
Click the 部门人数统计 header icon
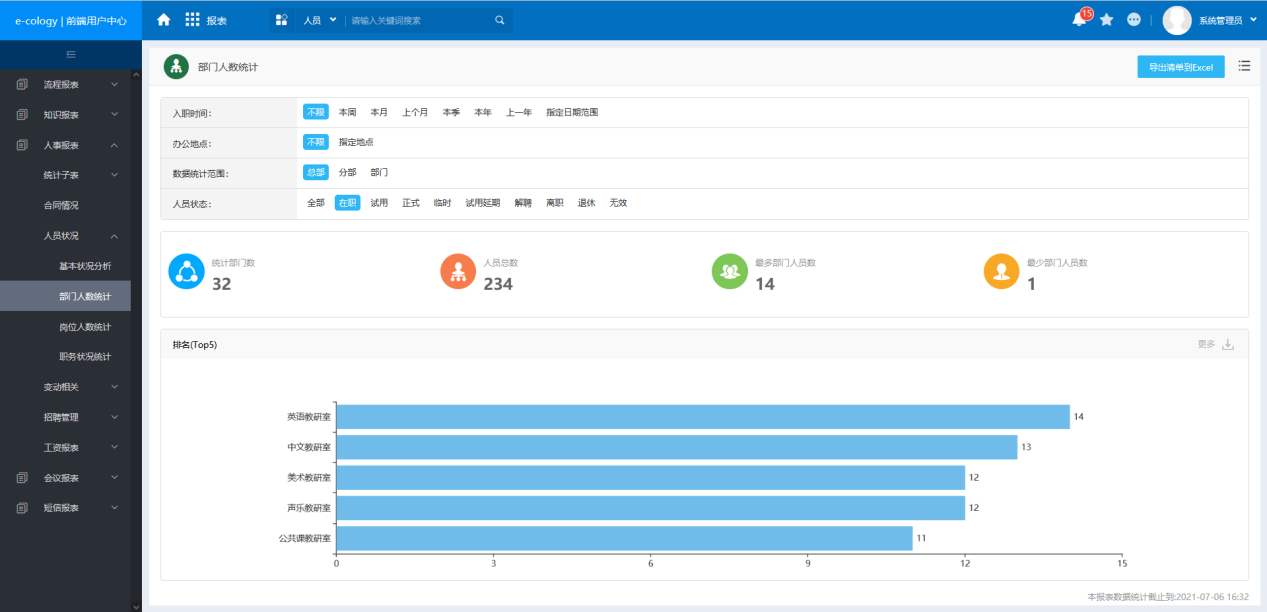[x=176, y=67]
